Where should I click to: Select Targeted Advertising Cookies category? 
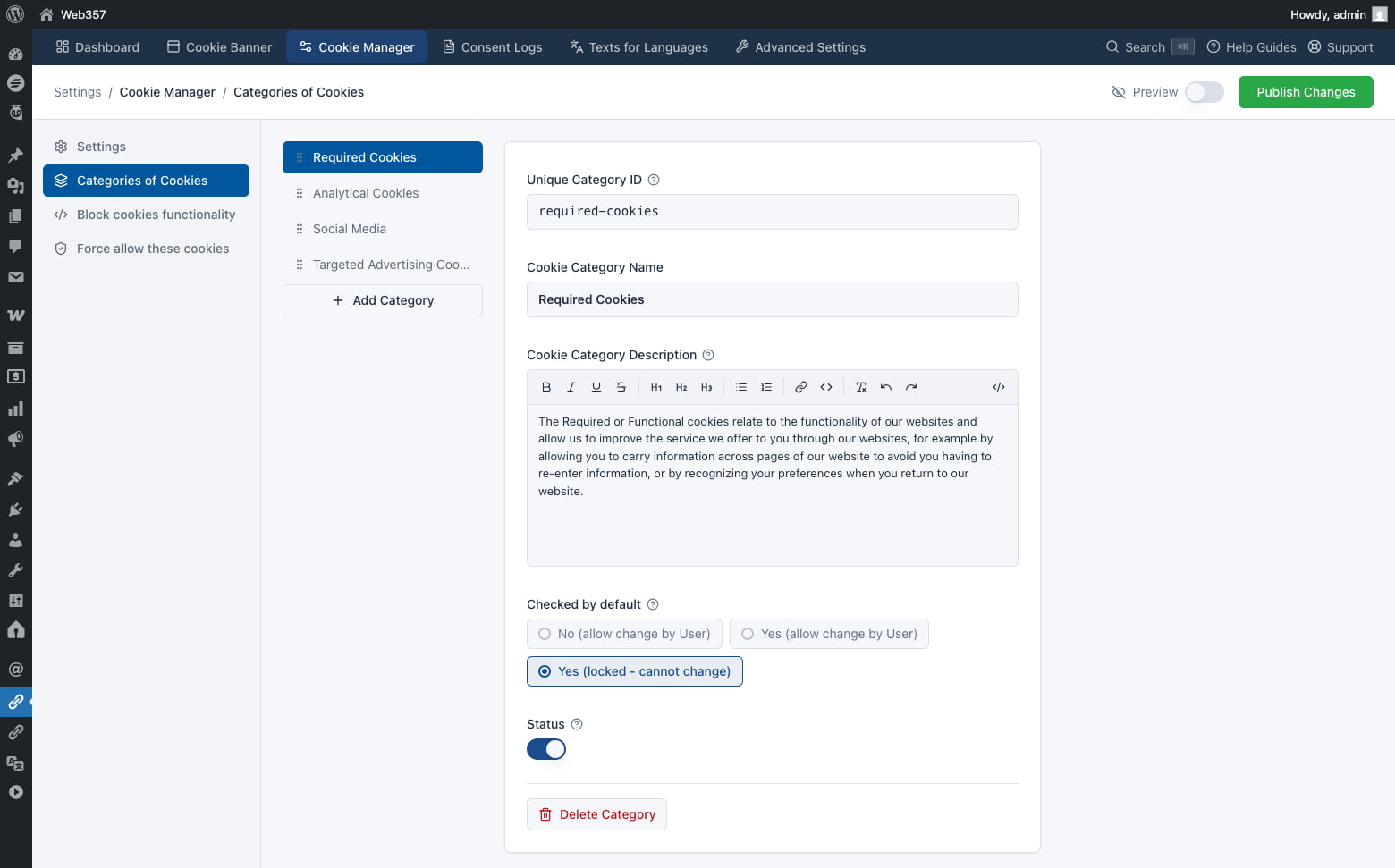[383, 265]
